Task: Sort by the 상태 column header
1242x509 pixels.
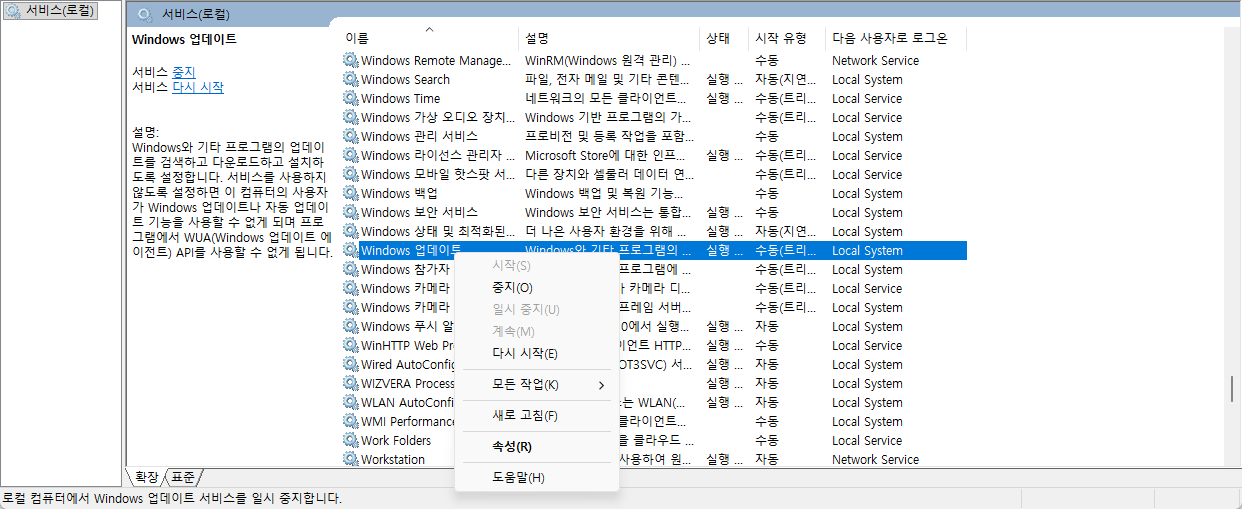Action: click(724, 38)
